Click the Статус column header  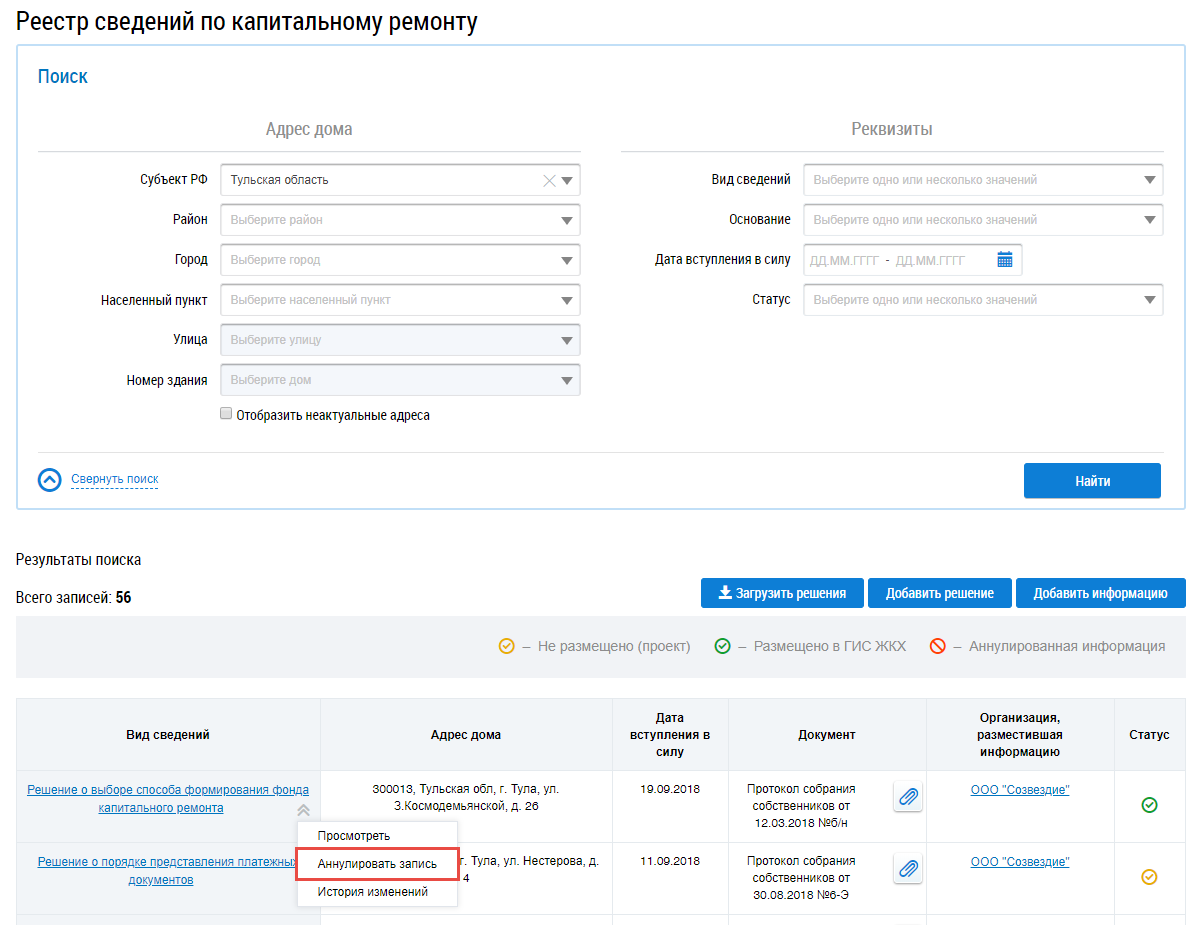(1149, 735)
